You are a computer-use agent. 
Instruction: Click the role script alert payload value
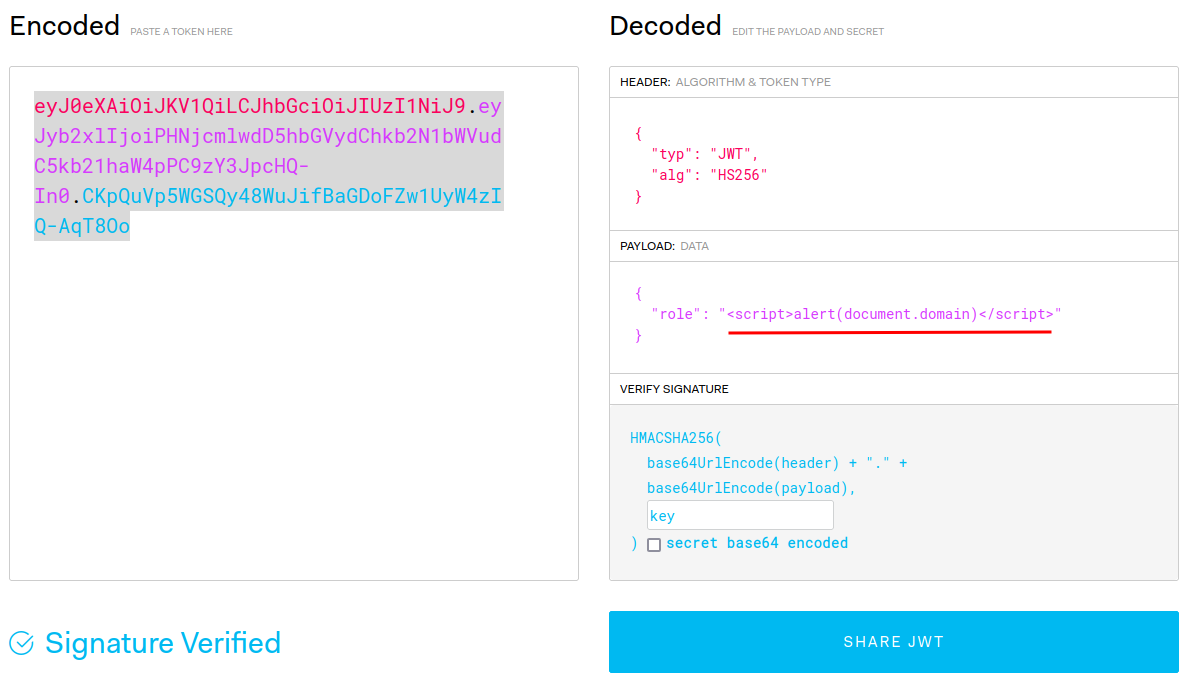(x=889, y=313)
